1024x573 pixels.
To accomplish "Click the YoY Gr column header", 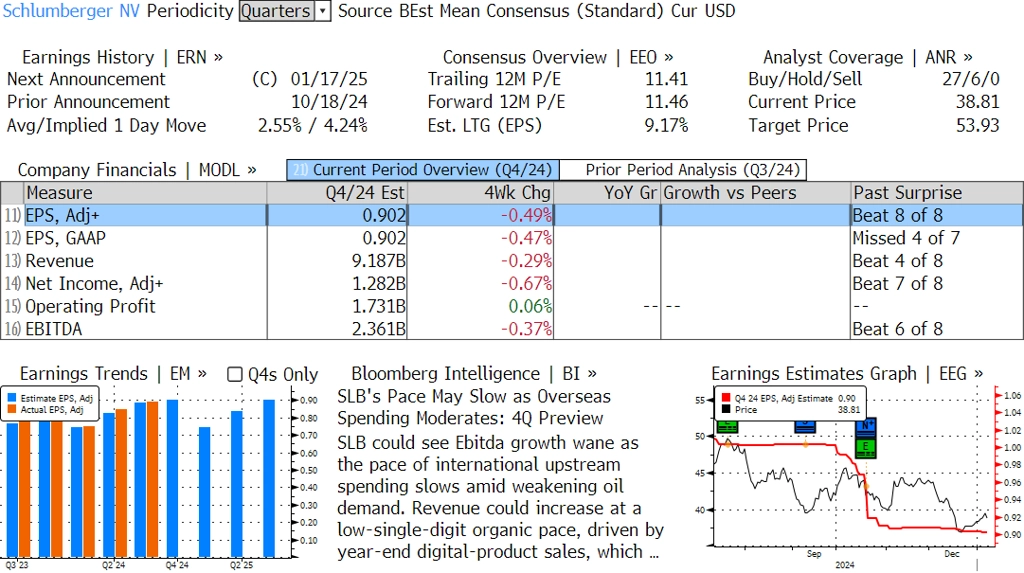I will (x=607, y=193).
